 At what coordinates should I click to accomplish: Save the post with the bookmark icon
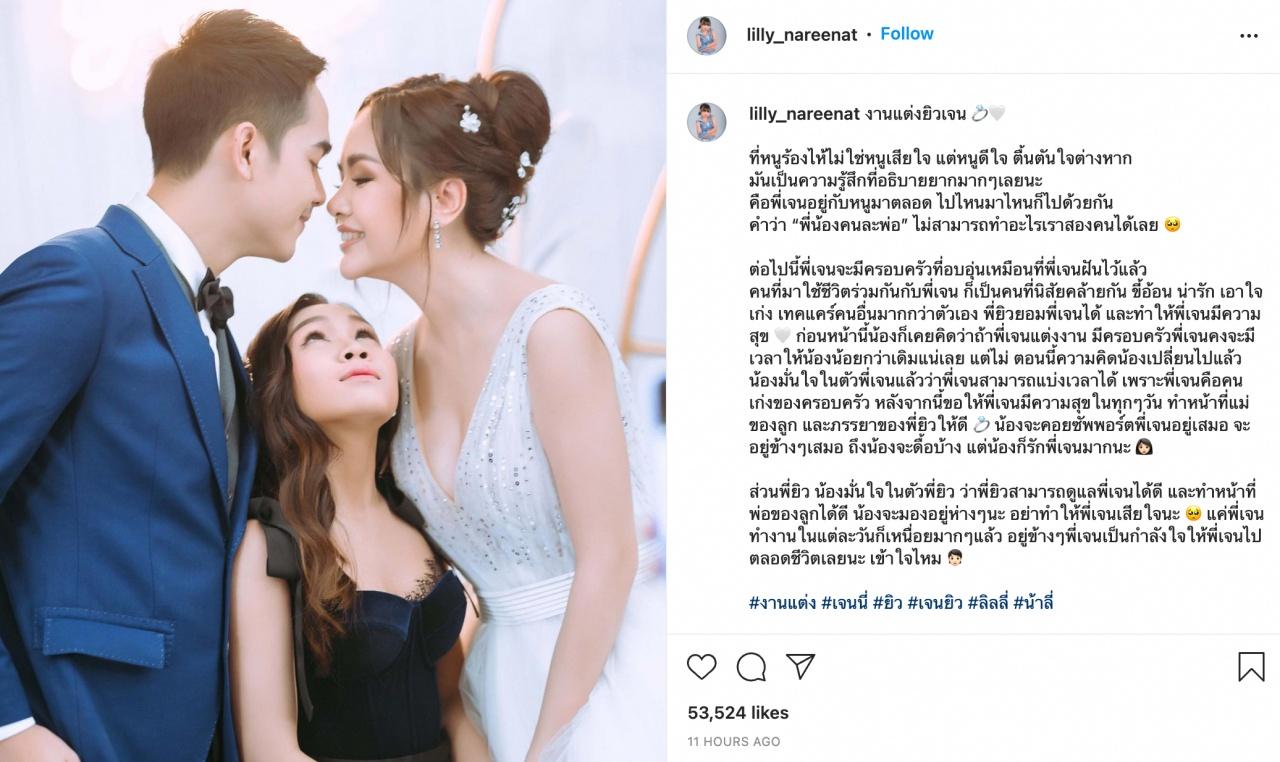(1251, 666)
